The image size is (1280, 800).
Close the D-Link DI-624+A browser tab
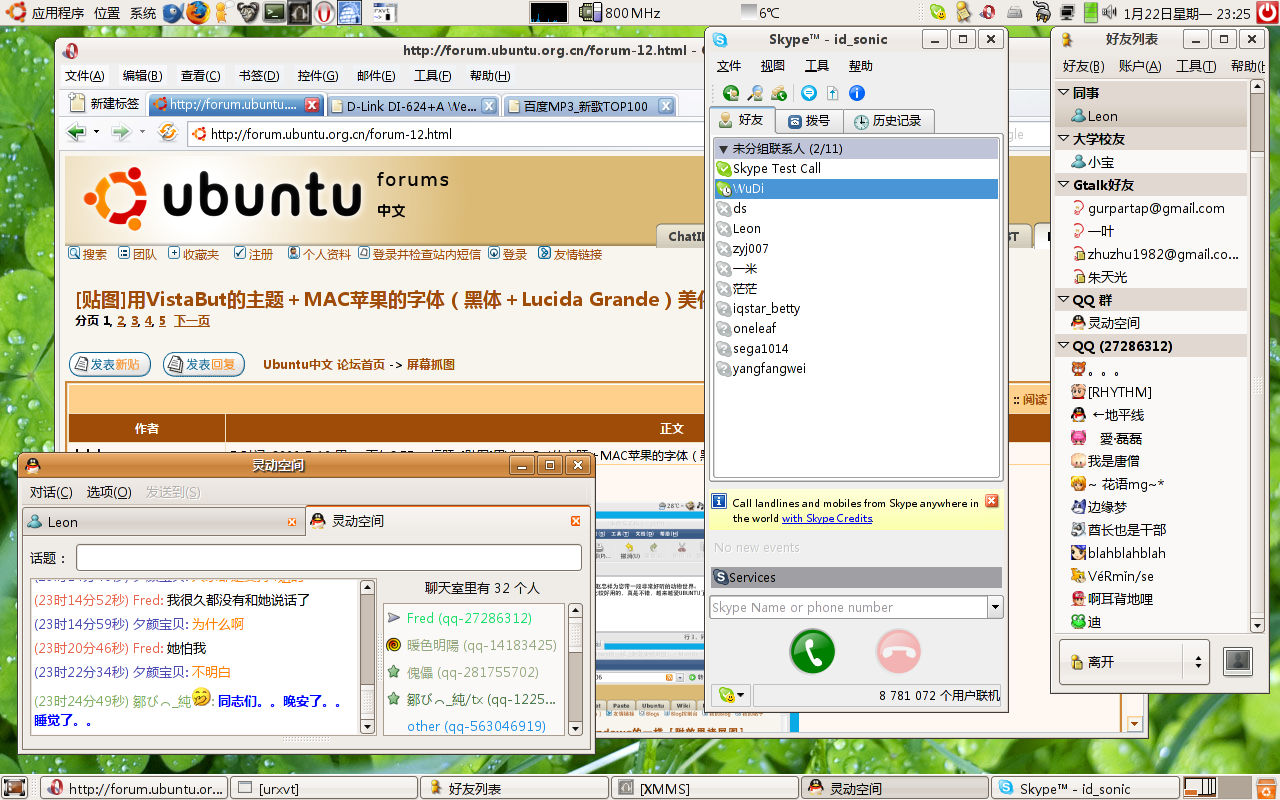[x=489, y=105]
